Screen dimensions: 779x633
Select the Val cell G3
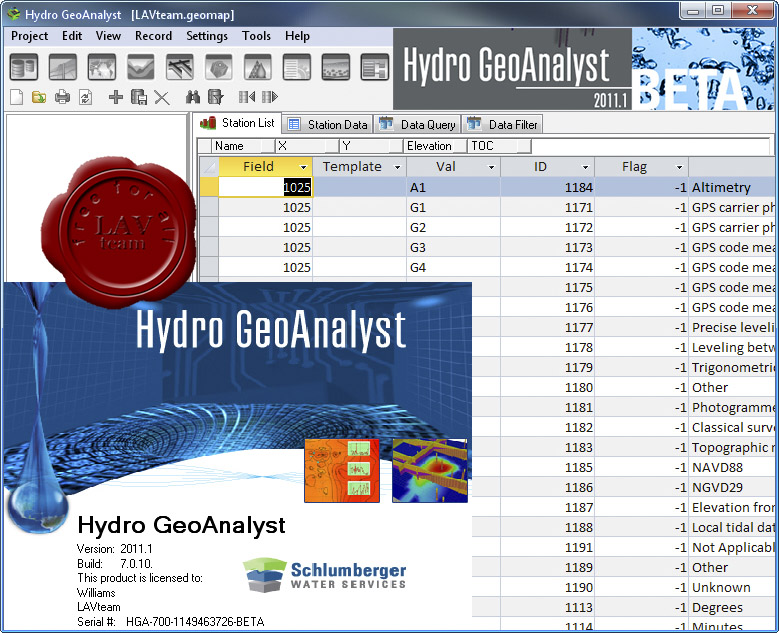(x=454, y=247)
